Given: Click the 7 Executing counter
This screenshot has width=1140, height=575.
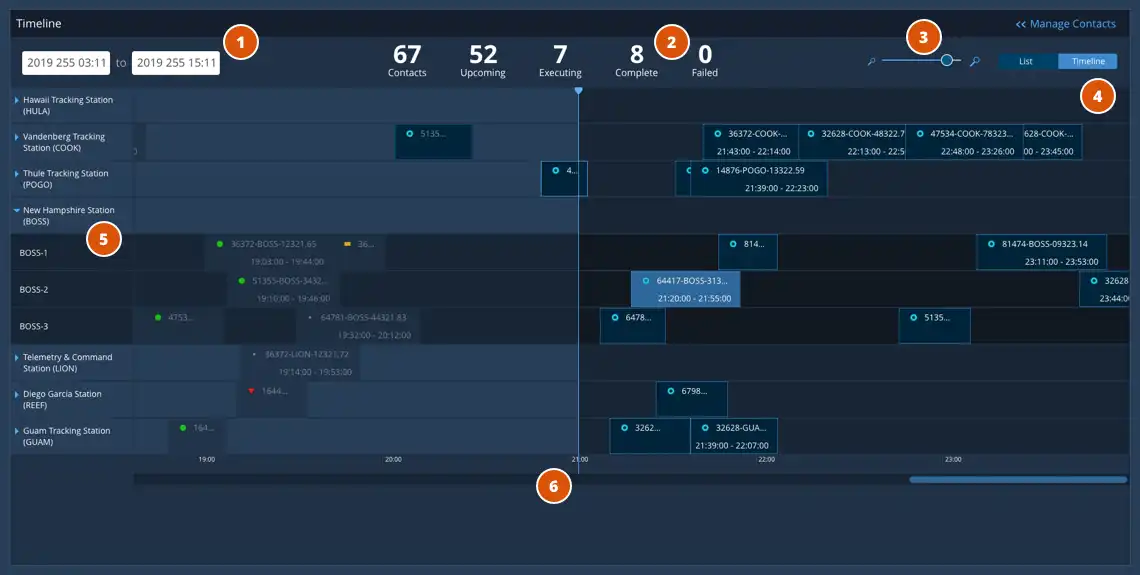Looking at the screenshot, I should coord(560,60).
